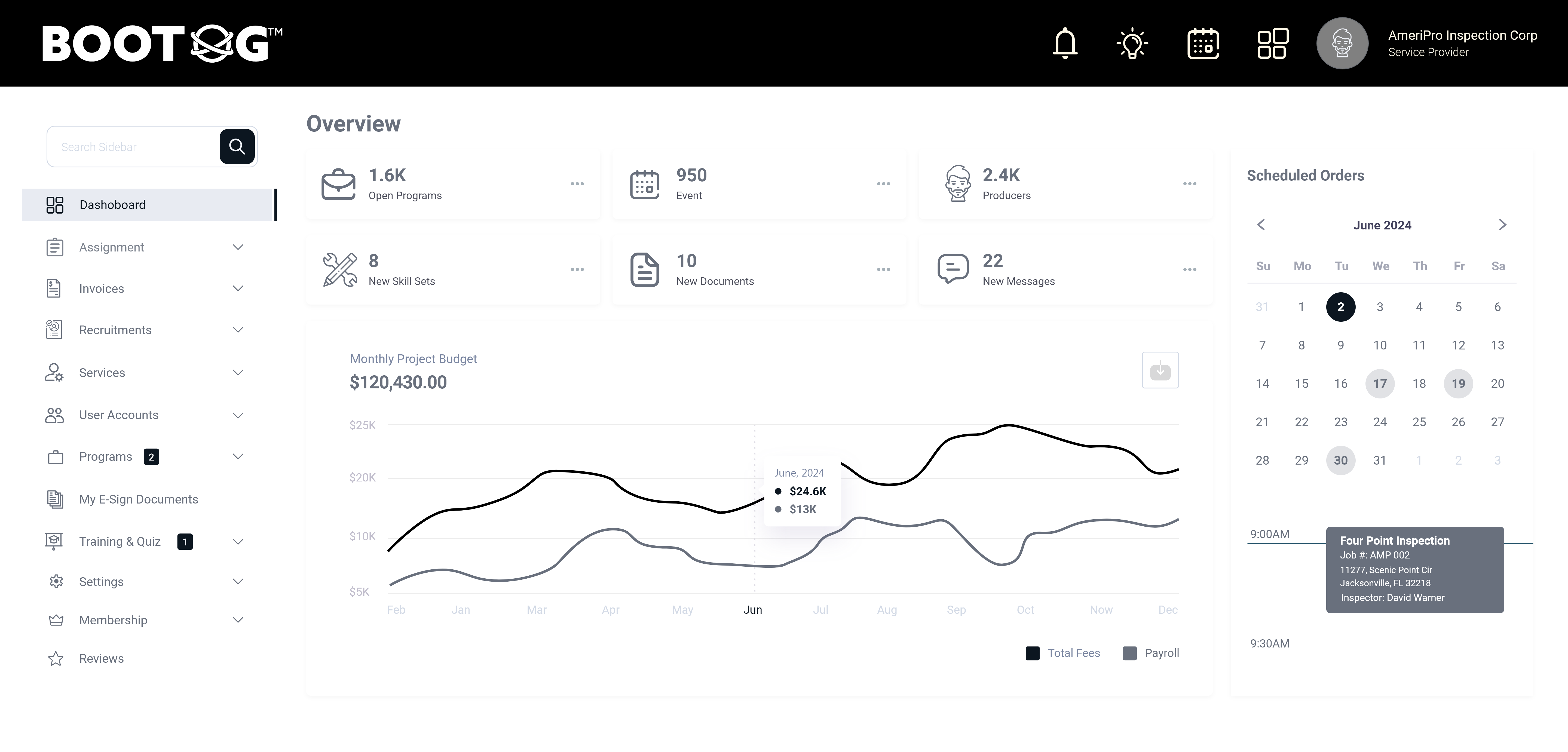Viewport: 1568px width, 752px height.
Task: Expand the Settings menu chevron
Action: [238, 582]
